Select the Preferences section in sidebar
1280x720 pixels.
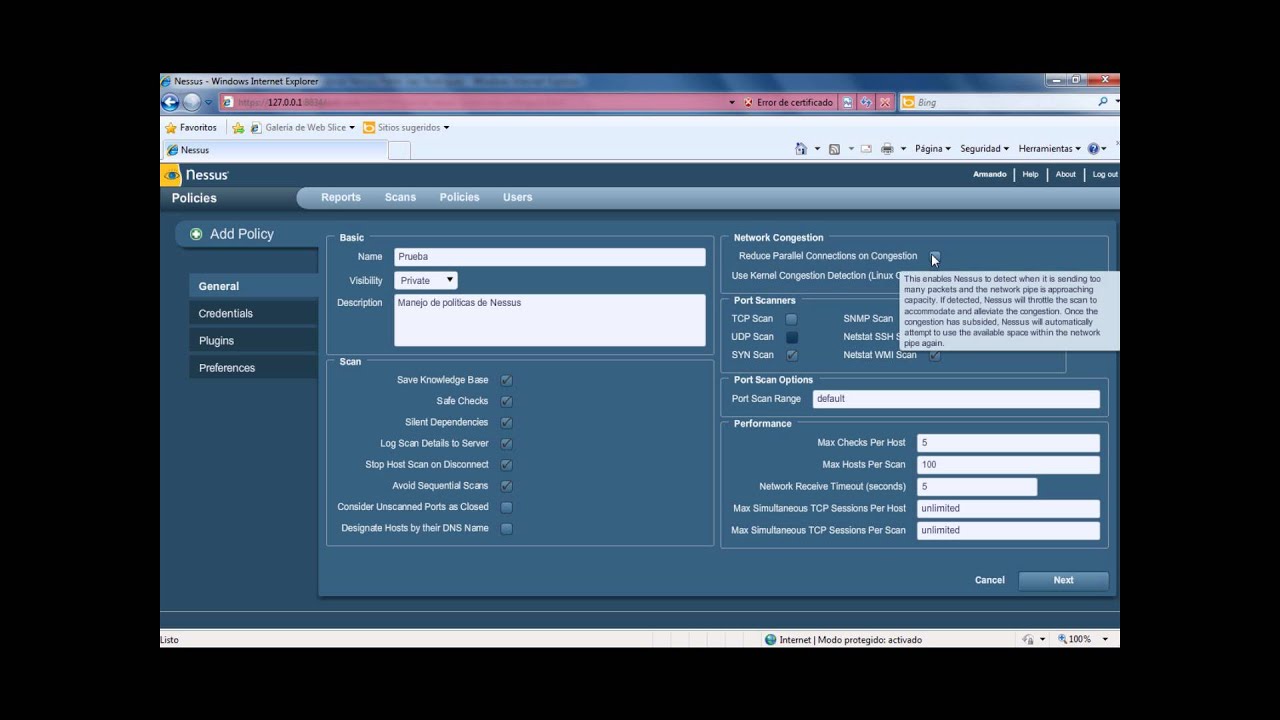click(253, 367)
